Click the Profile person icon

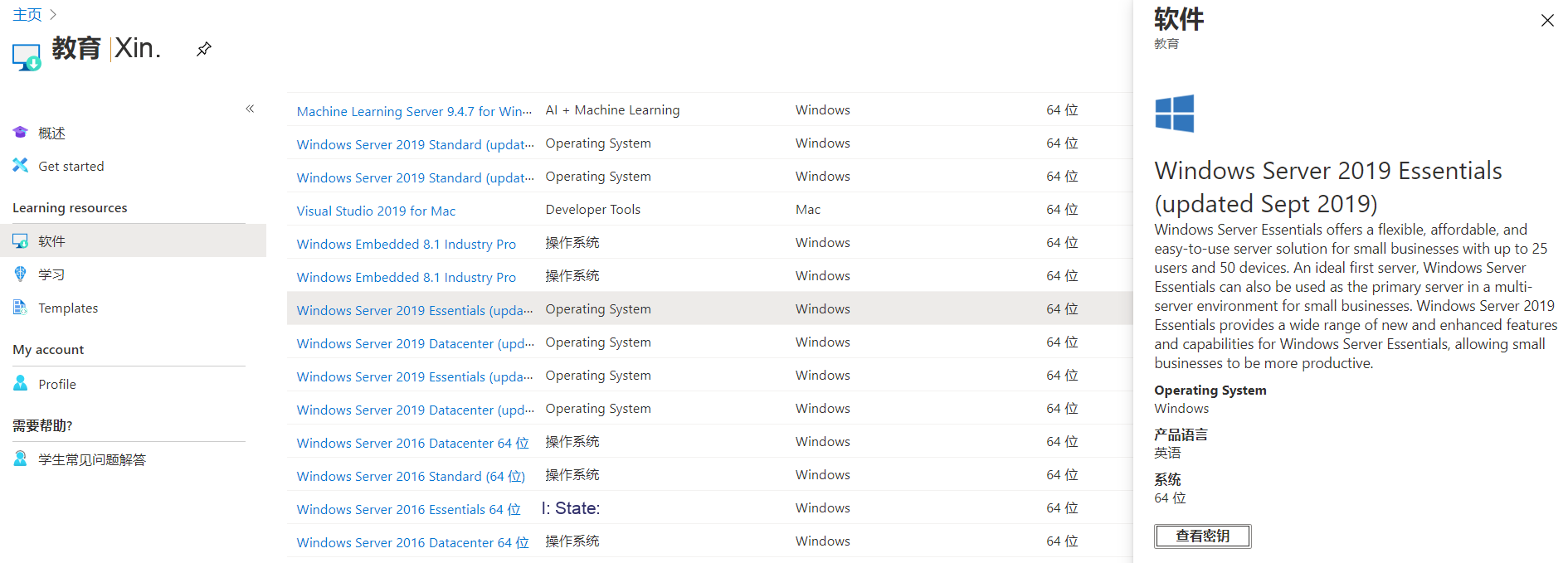click(x=20, y=384)
